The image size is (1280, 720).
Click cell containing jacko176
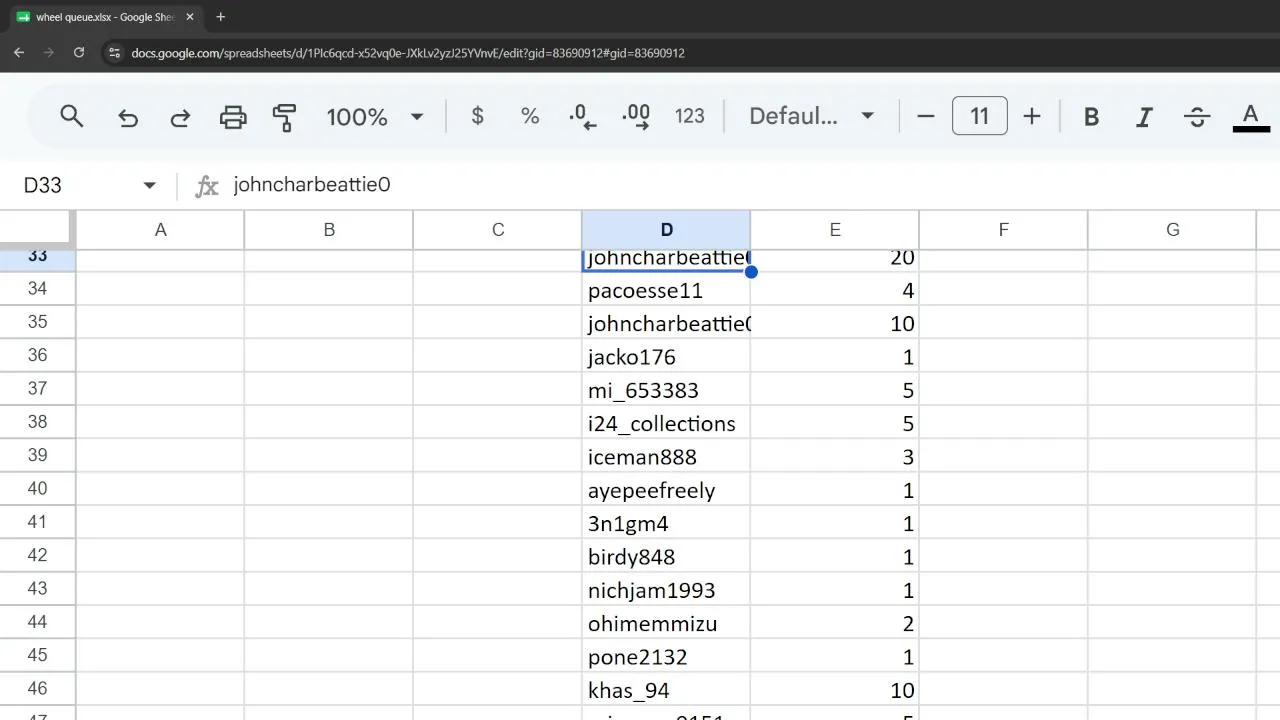click(666, 357)
